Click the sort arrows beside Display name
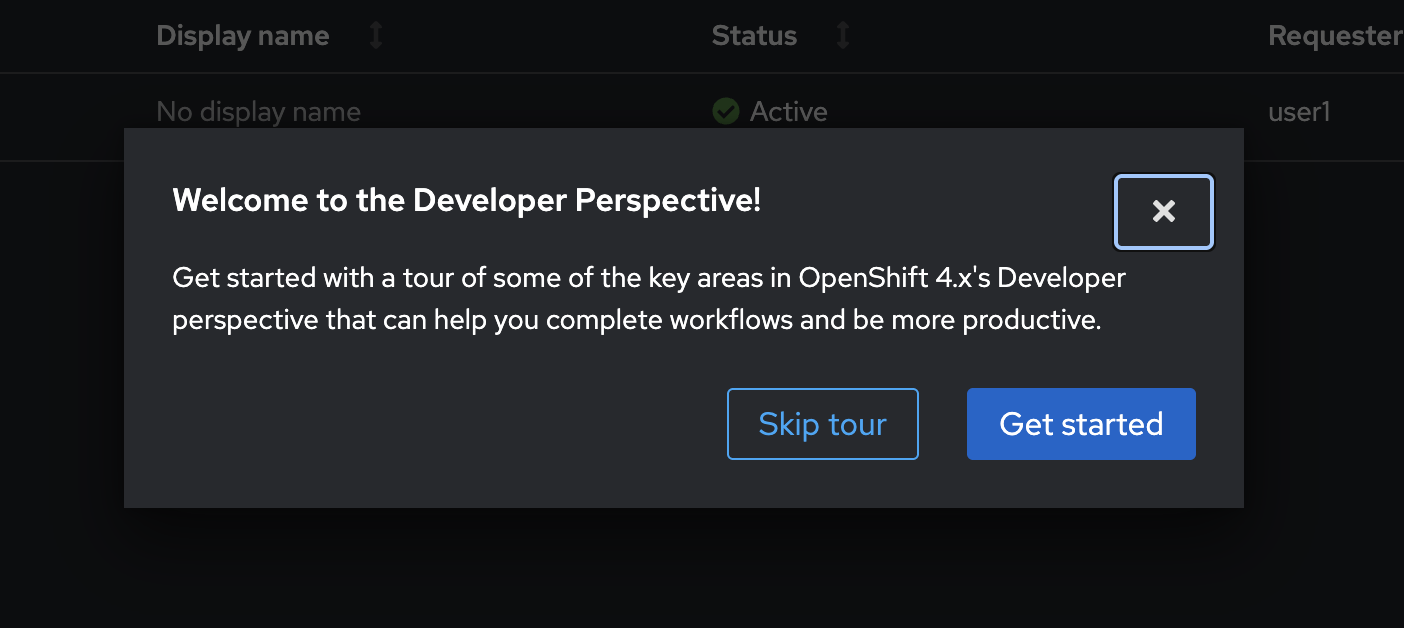This screenshot has height=628, width=1404. point(376,36)
